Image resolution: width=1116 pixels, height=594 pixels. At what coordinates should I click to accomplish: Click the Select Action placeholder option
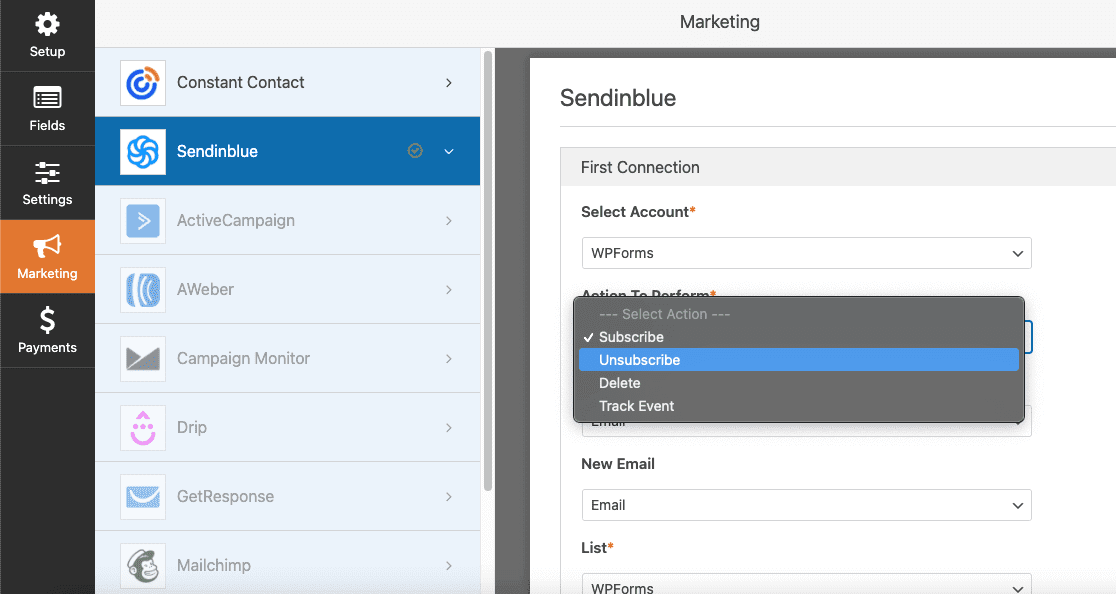[x=799, y=314]
